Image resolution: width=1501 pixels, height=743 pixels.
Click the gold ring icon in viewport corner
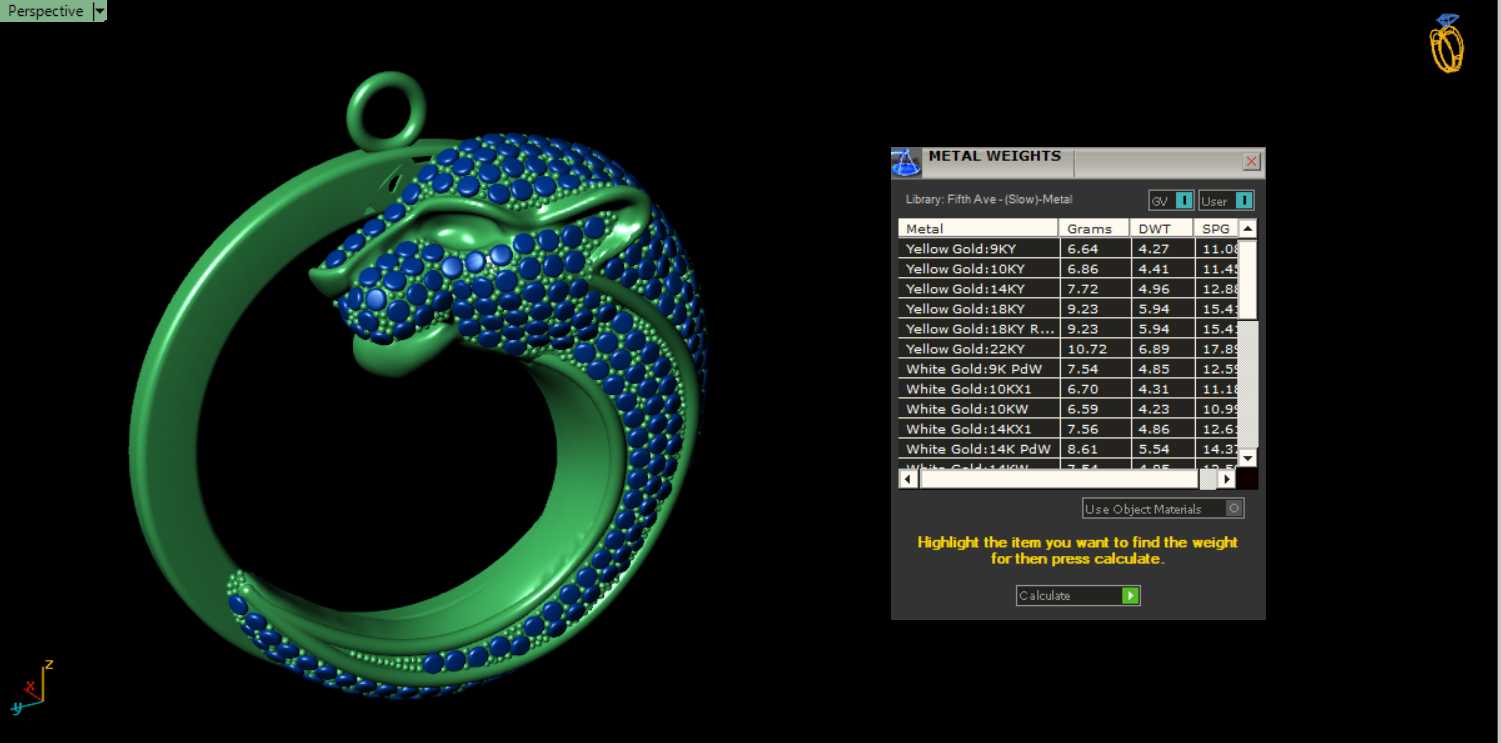pos(1446,44)
